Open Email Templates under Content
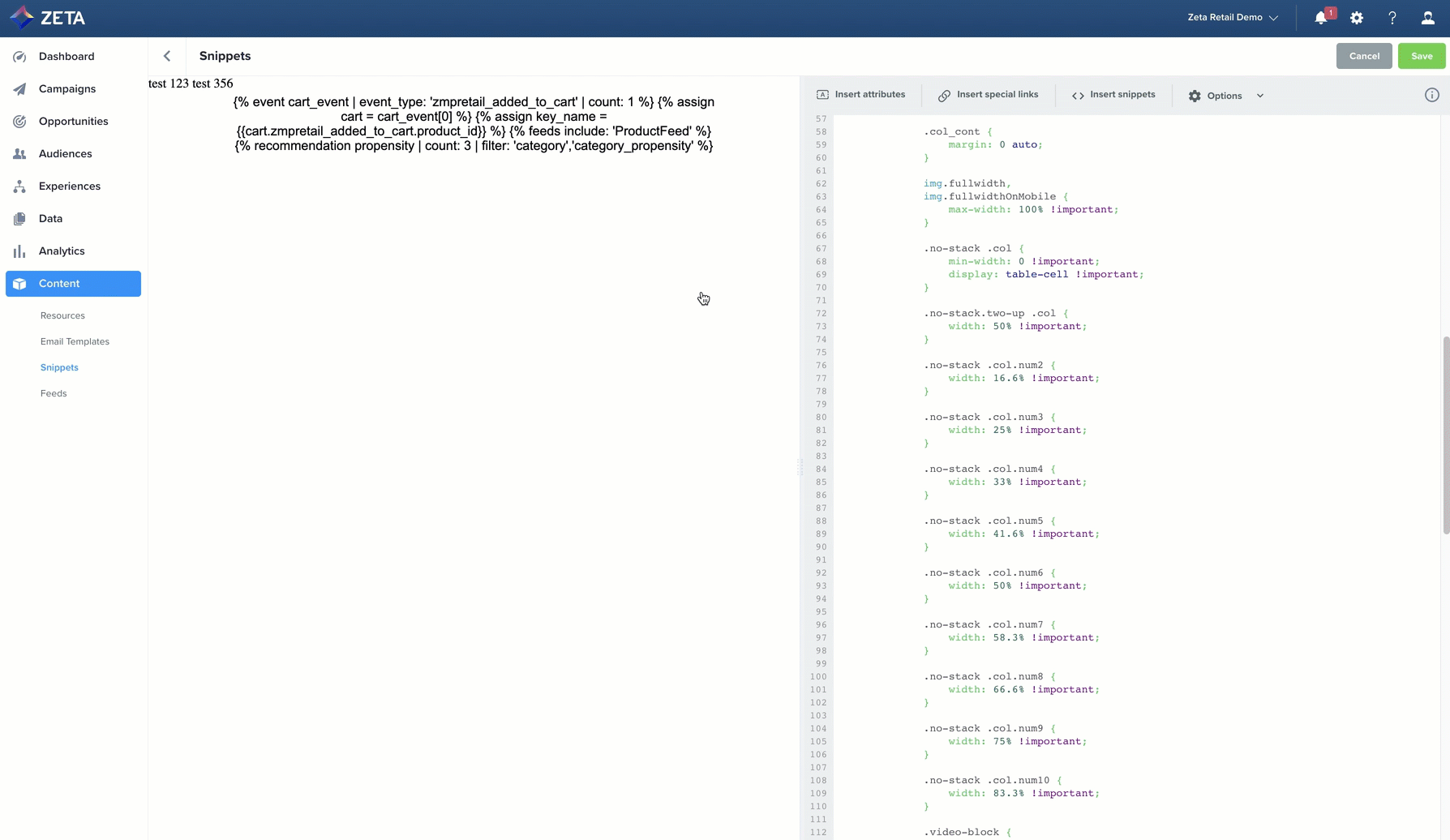 point(75,341)
